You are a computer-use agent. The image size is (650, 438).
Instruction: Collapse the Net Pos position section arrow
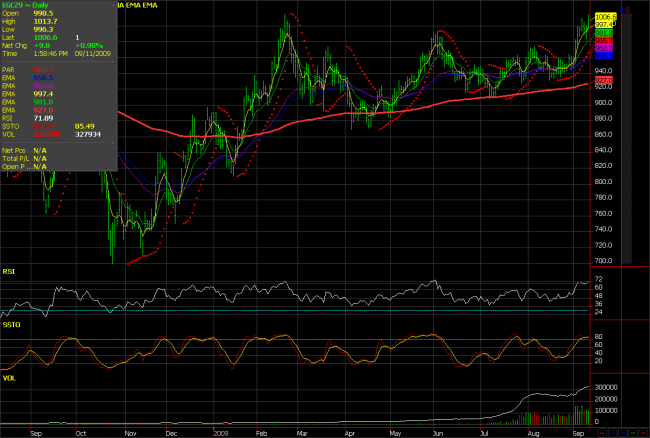pos(112,143)
